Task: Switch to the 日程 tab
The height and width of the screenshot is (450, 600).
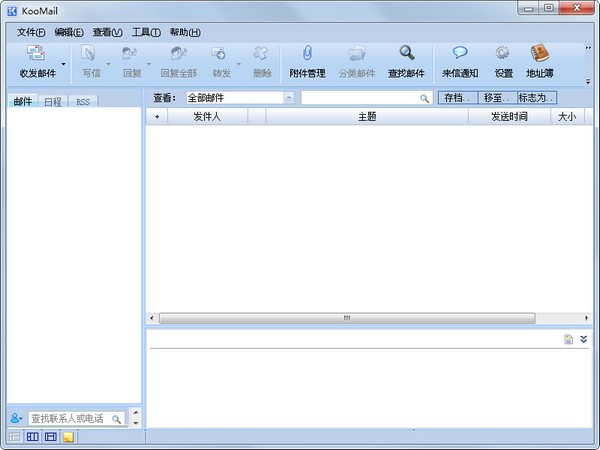Action: (52, 102)
